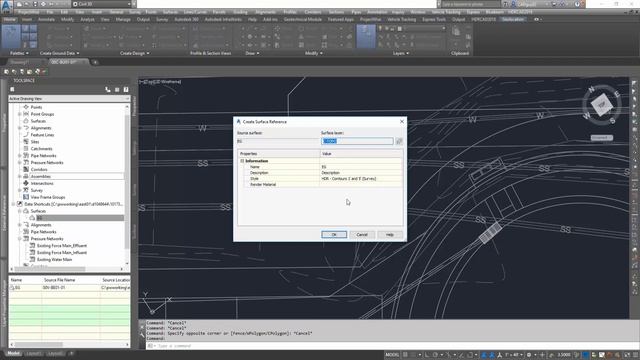Click the Render Material property row

coord(320,184)
